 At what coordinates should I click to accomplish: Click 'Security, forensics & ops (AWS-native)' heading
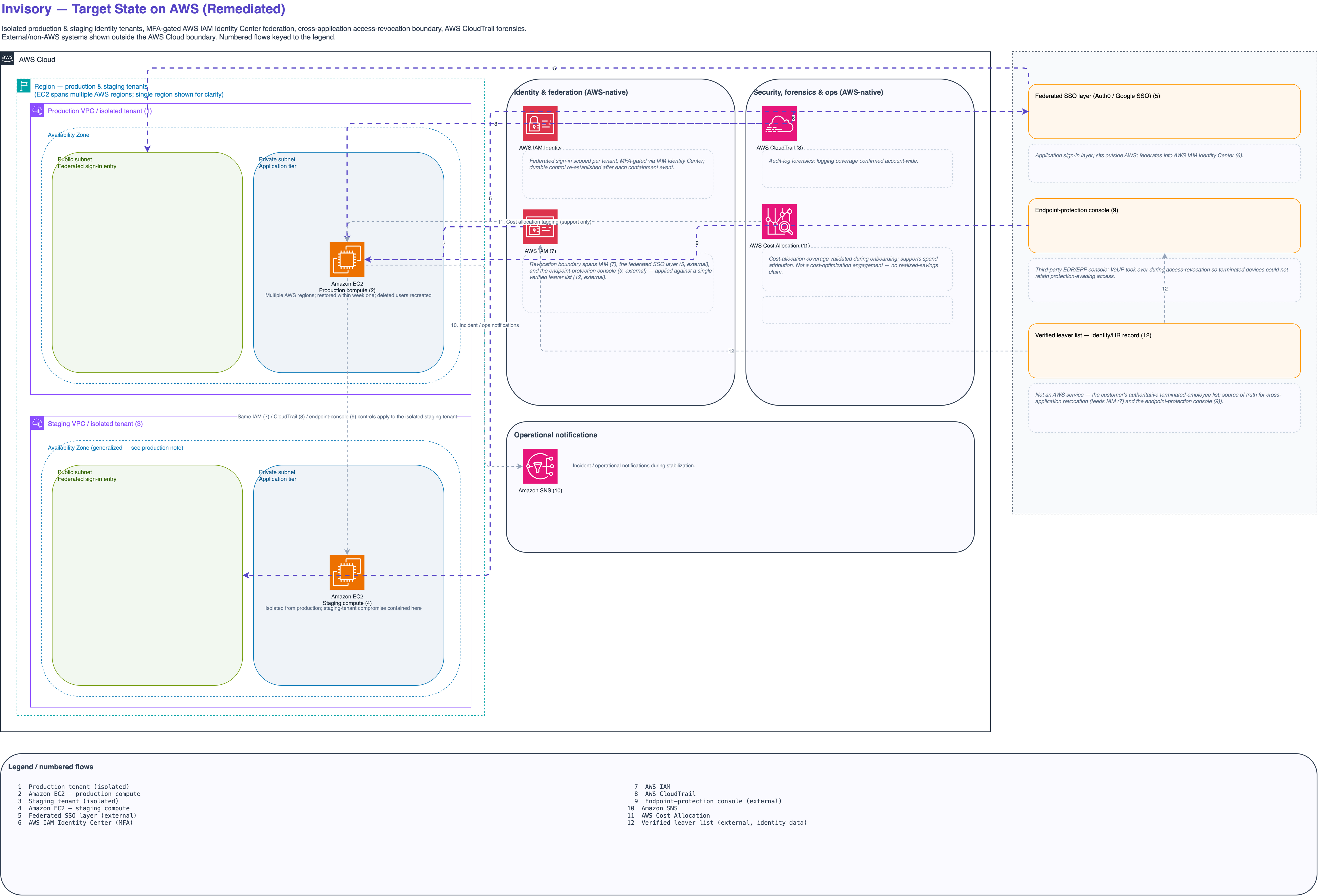pyautogui.click(x=818, y=92)
